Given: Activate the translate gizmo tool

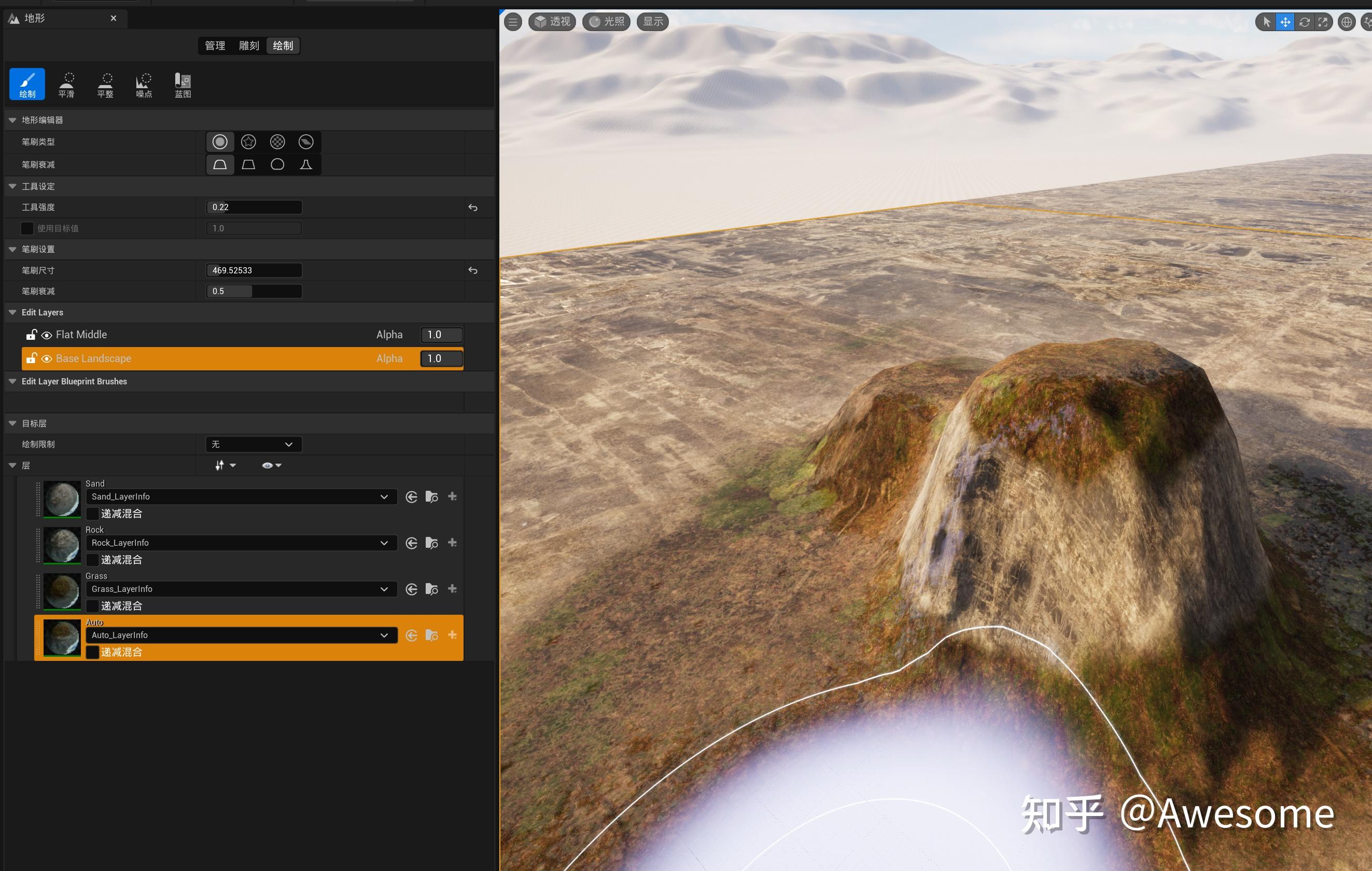Looking at the screenshot, I should pos(1285,22).
